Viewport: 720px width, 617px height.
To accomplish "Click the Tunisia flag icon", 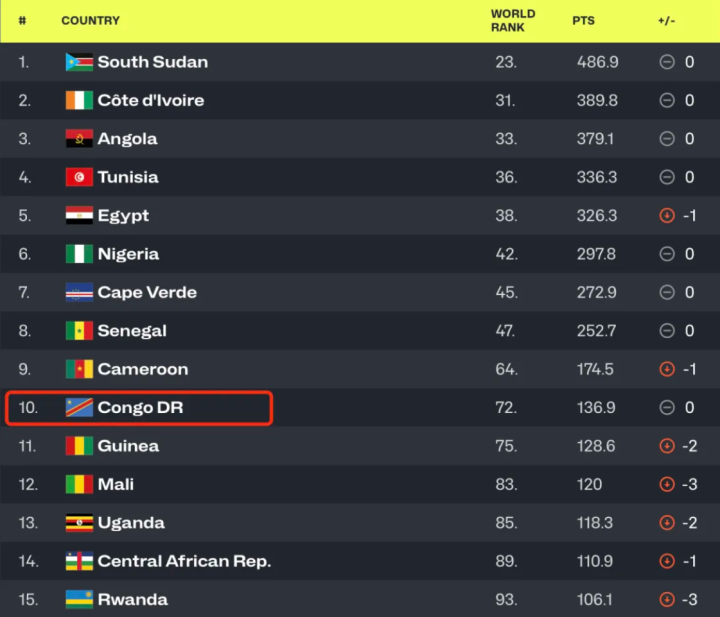I will 79,177.
